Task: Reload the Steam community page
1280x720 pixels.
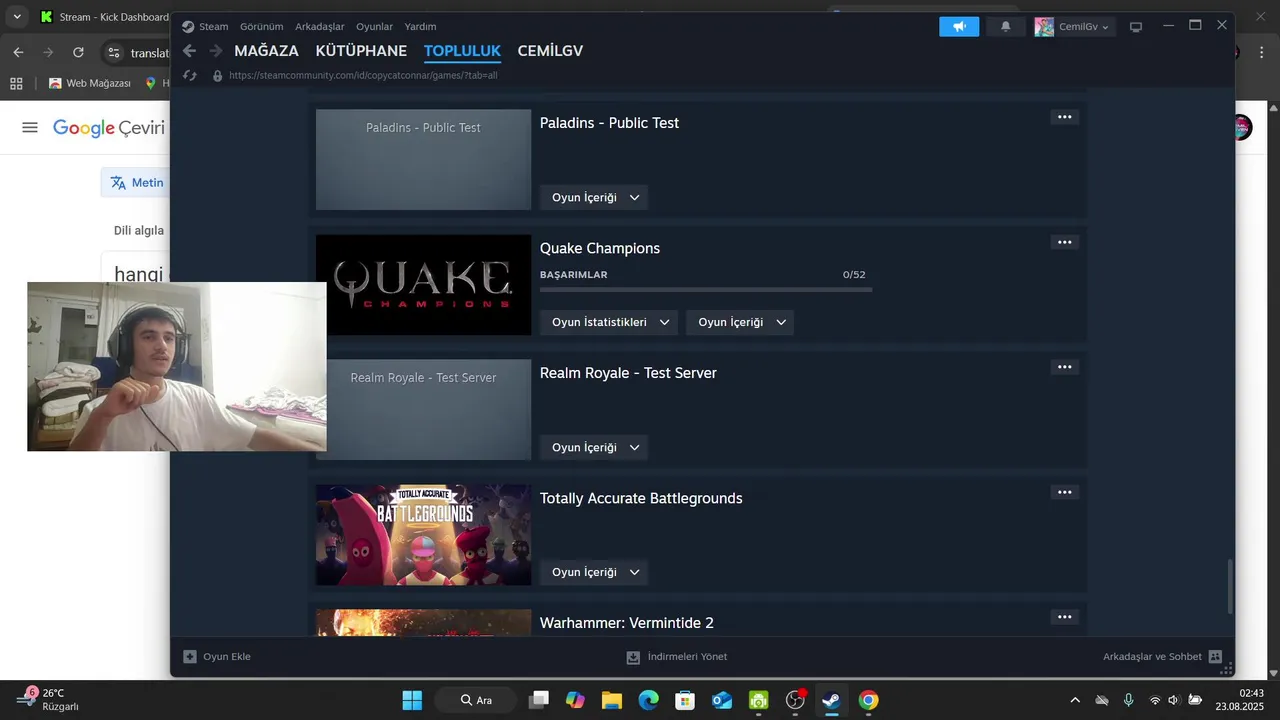Action: click(190, 75)
